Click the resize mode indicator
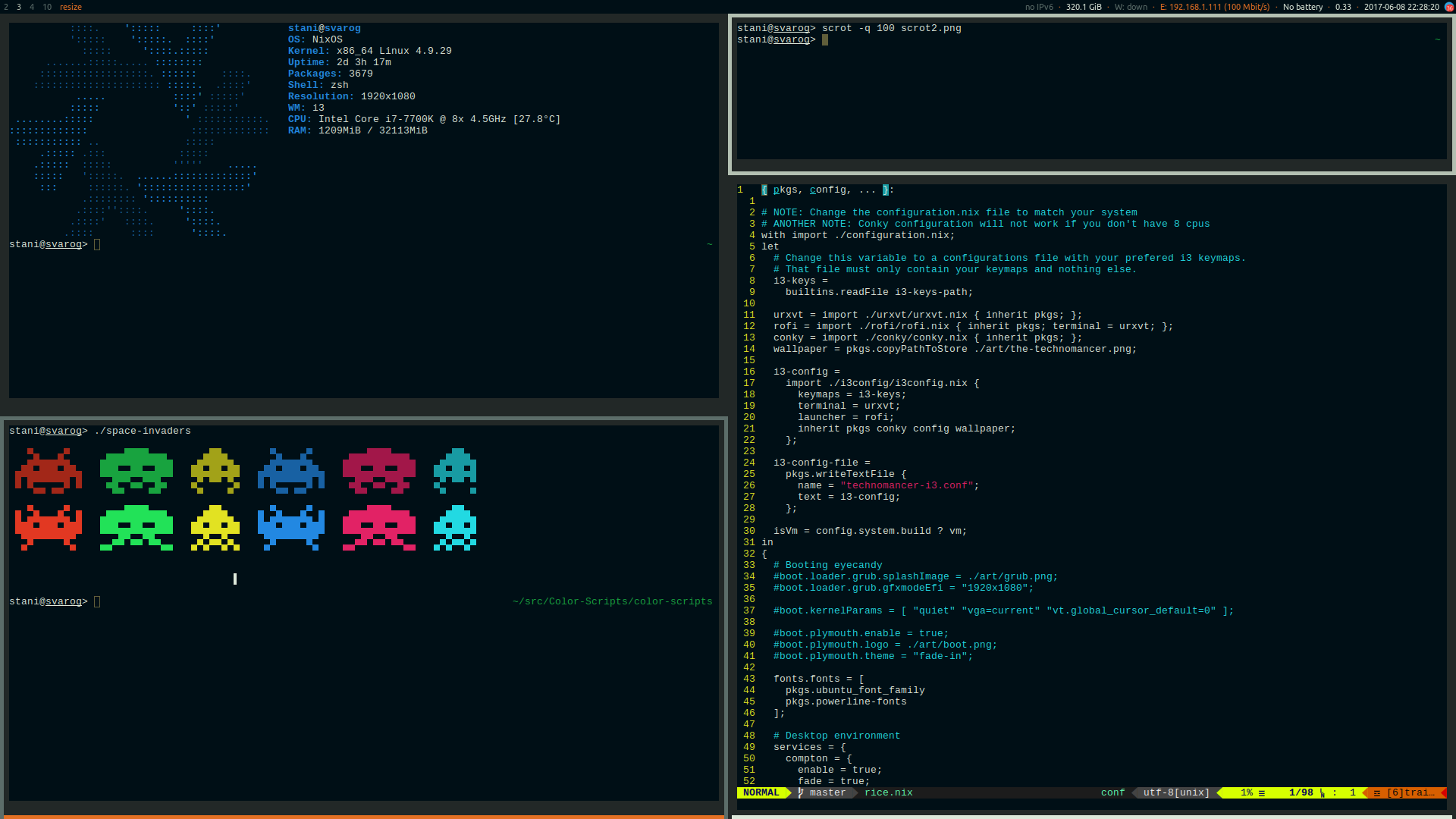 pos(71,7)
